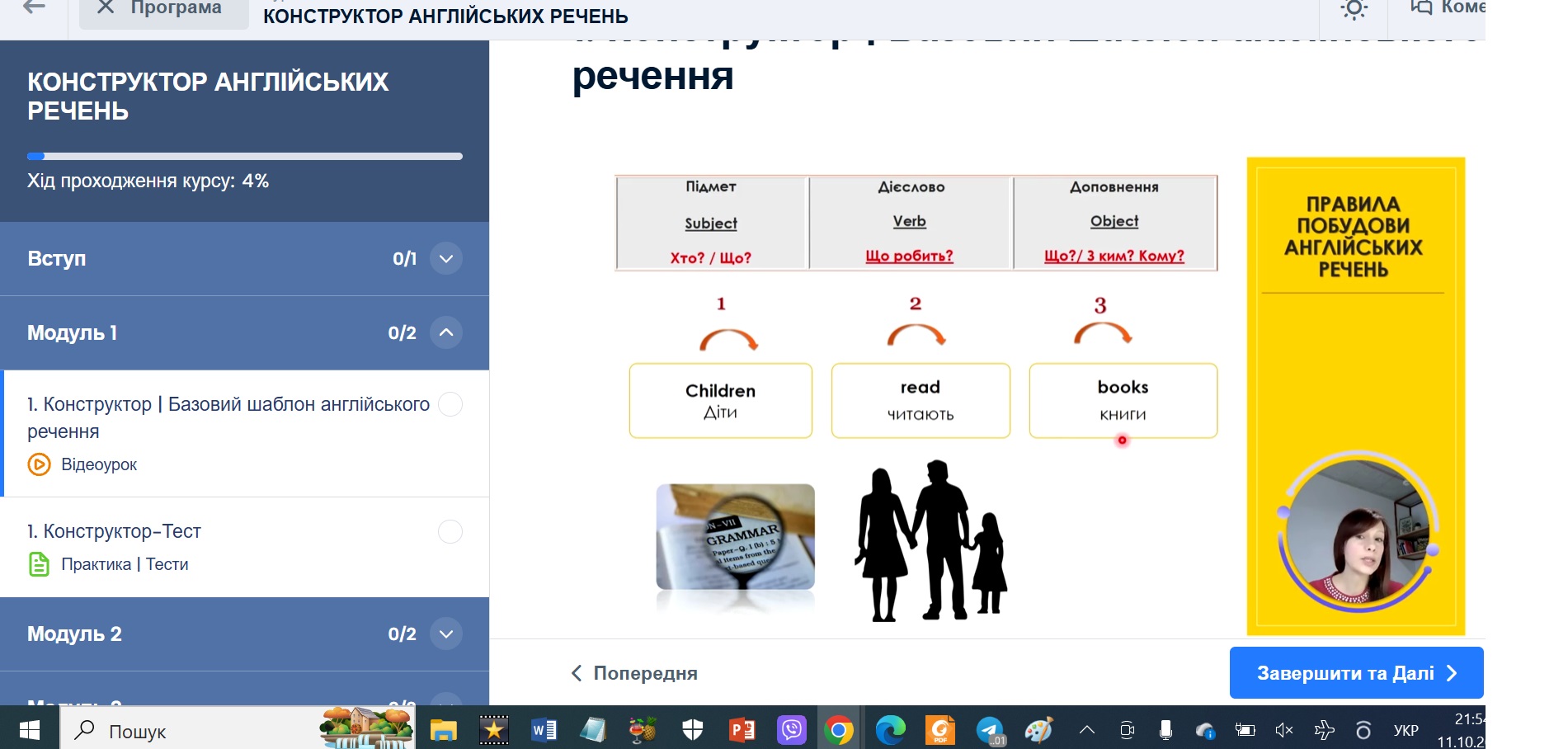
Task: Expand the Вступ section
Action: click(446, 259)
